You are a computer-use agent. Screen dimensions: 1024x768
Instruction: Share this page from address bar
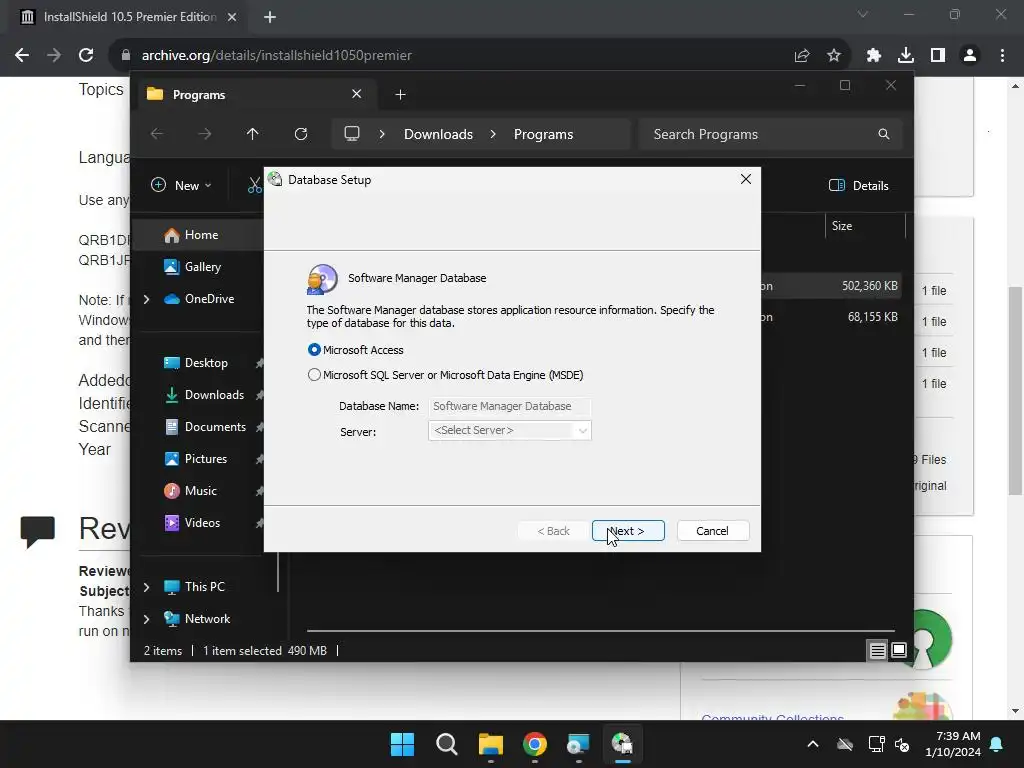click(x=802, y=56)
